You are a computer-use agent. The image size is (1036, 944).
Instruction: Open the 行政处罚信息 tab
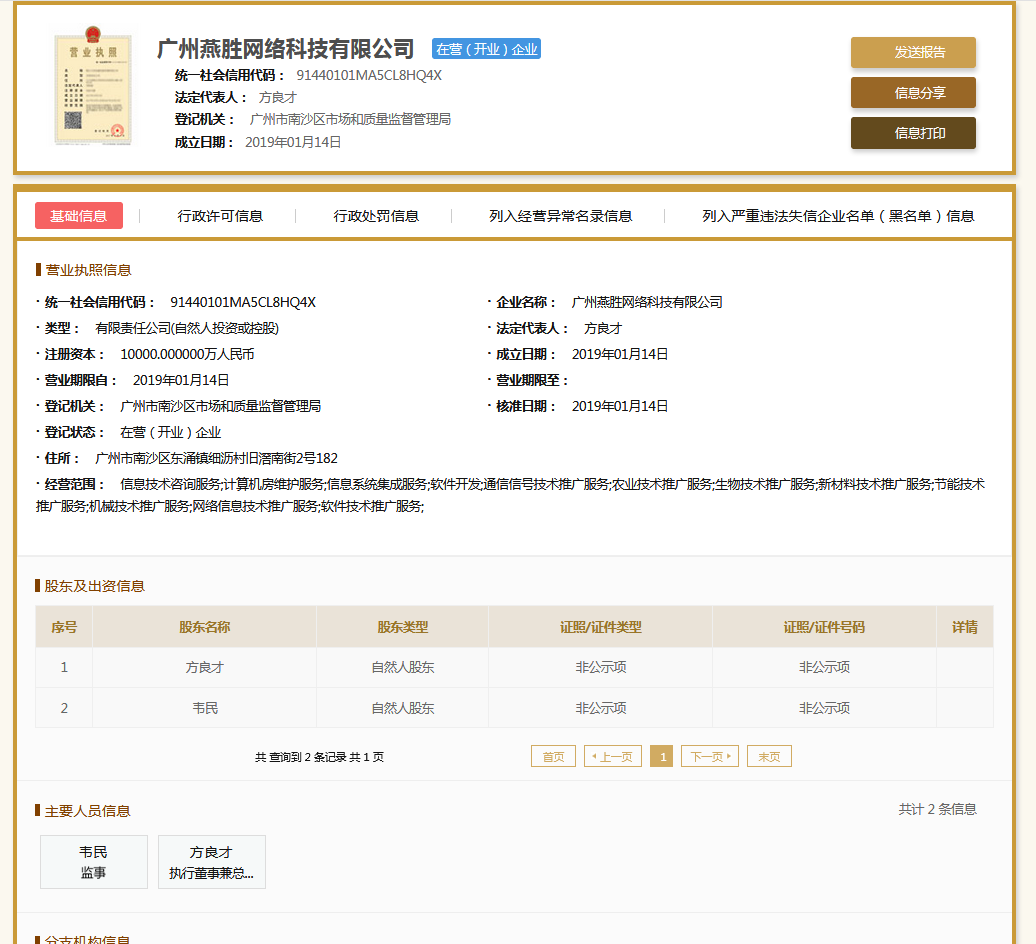pos(376,216)
